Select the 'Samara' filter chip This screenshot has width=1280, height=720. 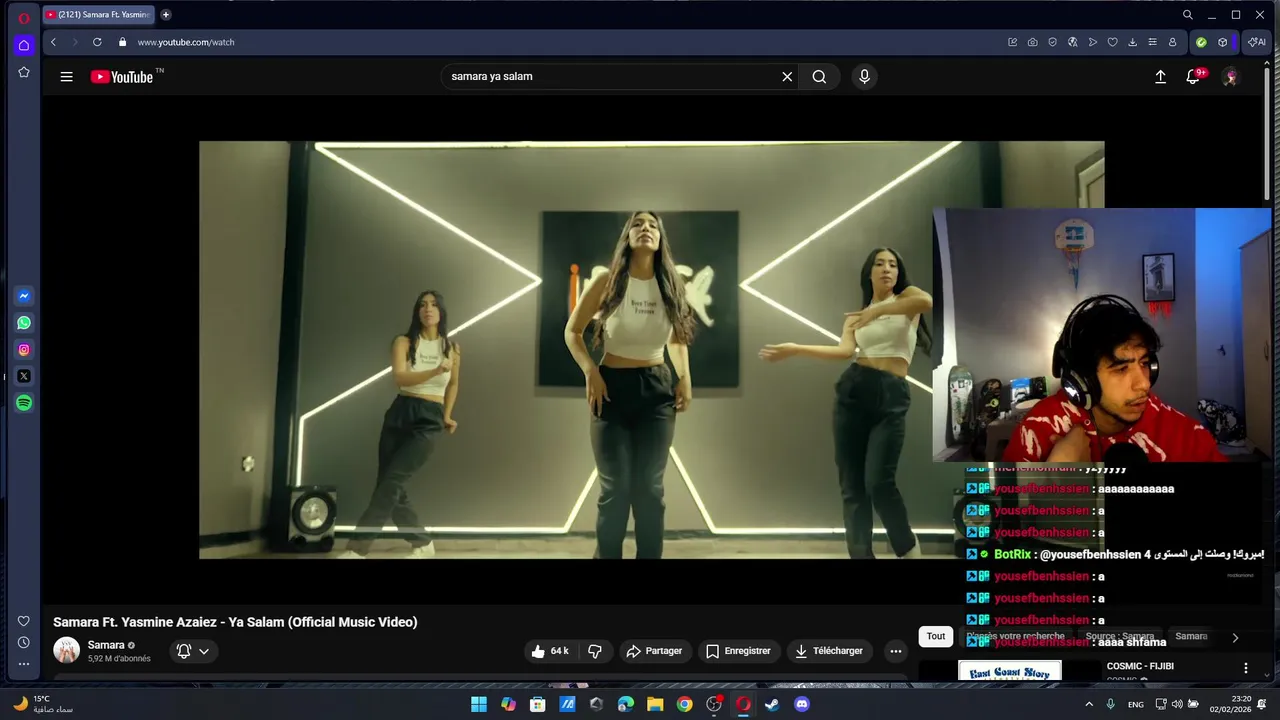1191,636
